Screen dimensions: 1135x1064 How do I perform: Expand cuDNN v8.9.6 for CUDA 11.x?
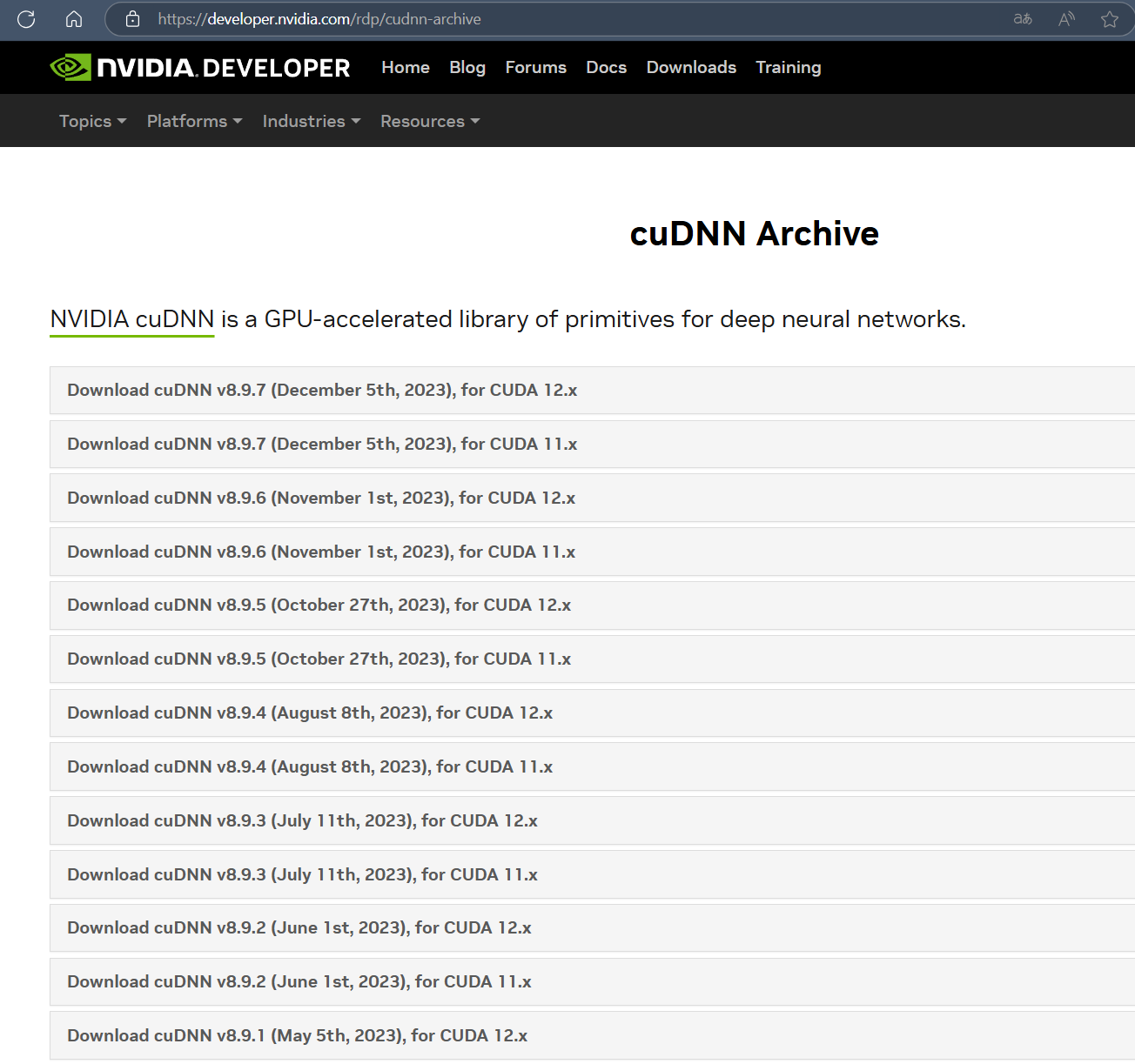pyautogui.click(x=592, y=552)
